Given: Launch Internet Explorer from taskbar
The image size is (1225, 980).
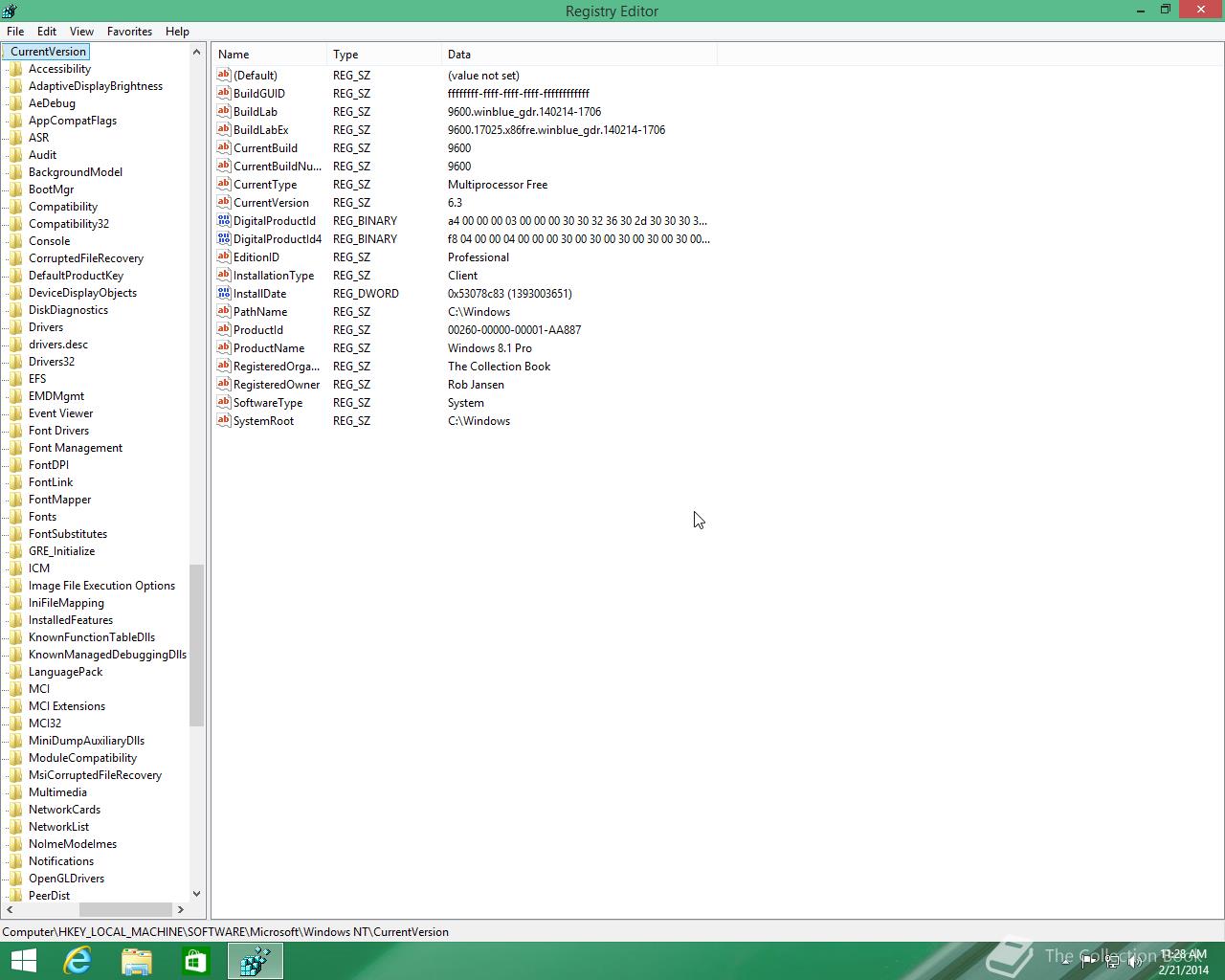Looking at the screenshot, I should coord(77,961).
